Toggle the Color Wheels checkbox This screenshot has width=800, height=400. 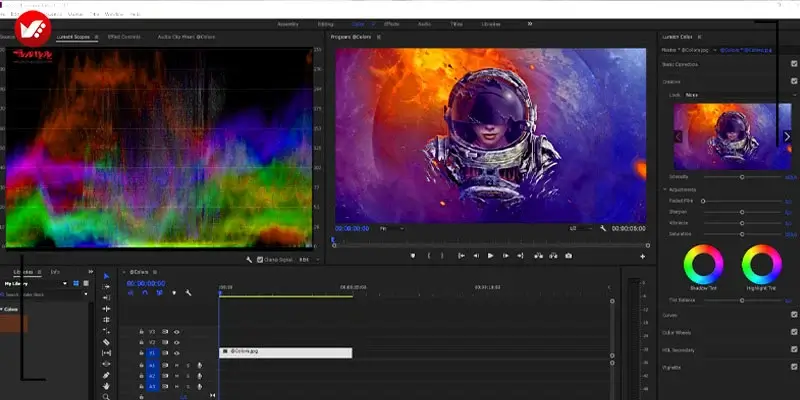(x=794, y=332)
